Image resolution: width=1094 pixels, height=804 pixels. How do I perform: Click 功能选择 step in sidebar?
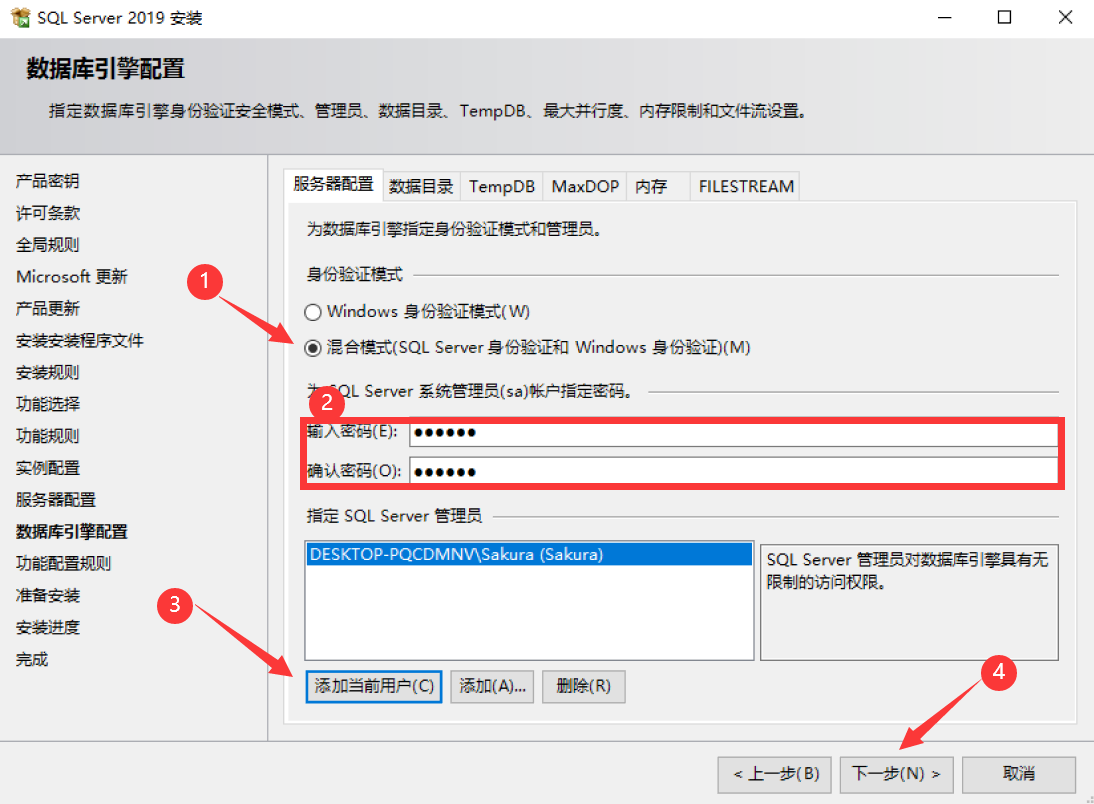47,404
